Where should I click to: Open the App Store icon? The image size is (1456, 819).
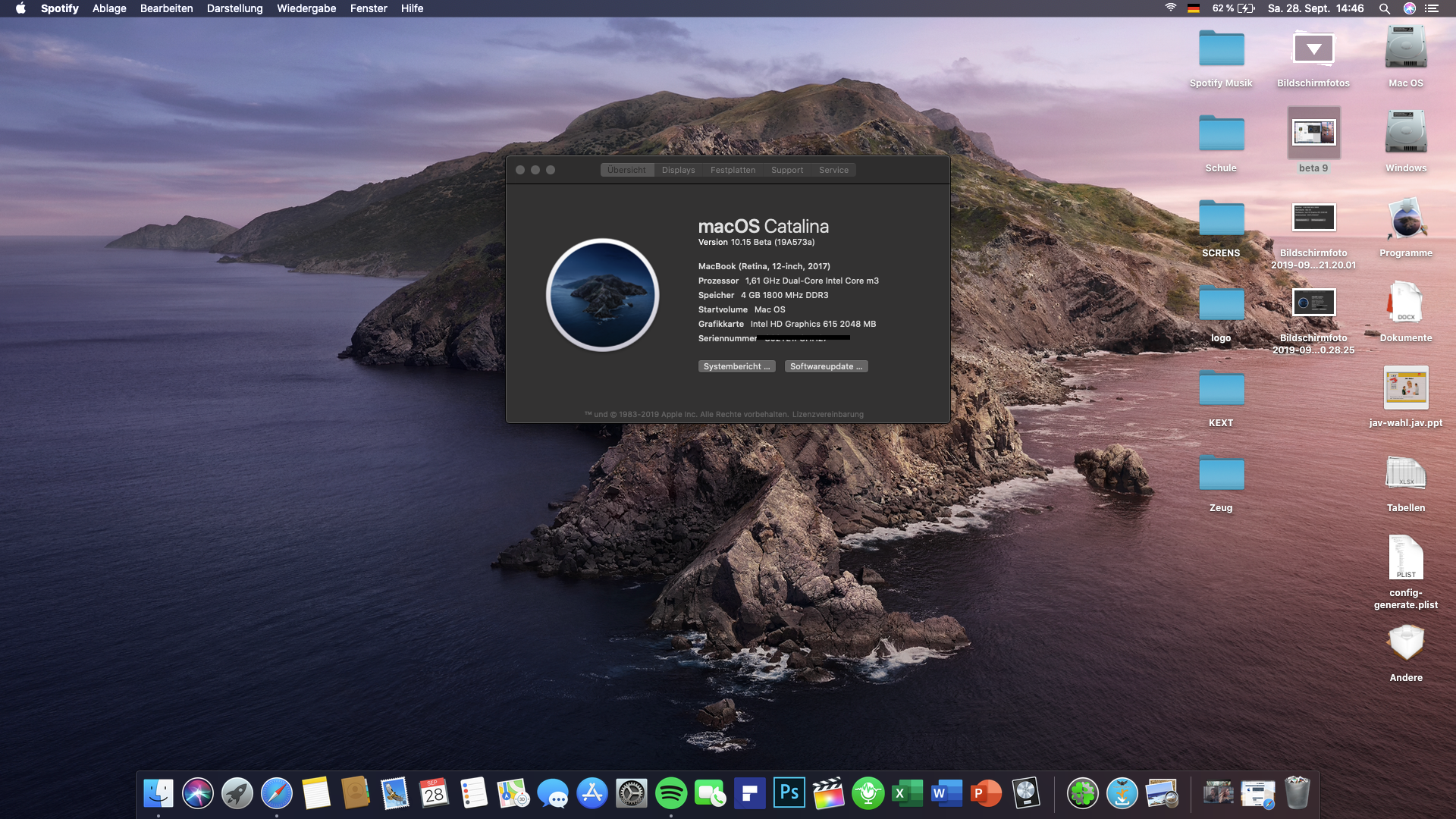(591, 793)
